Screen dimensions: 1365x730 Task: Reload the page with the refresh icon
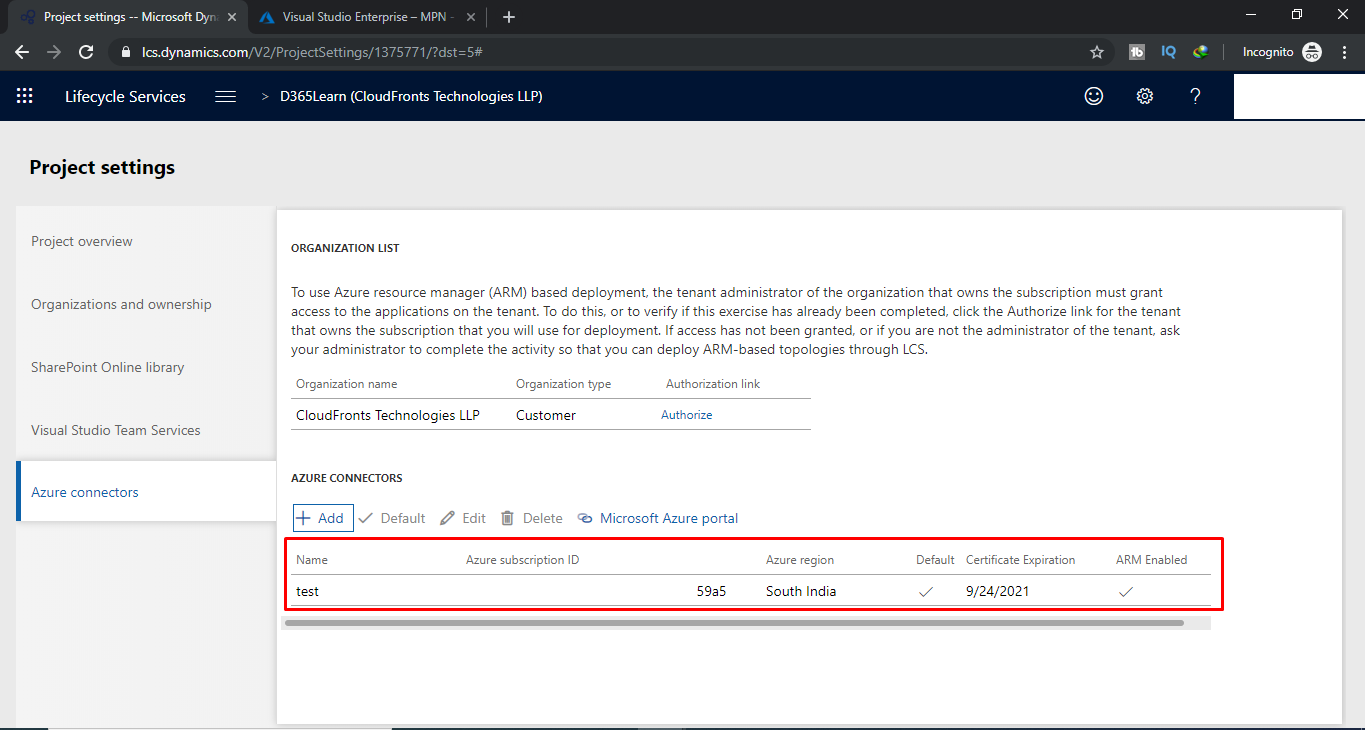pos(86,52)
